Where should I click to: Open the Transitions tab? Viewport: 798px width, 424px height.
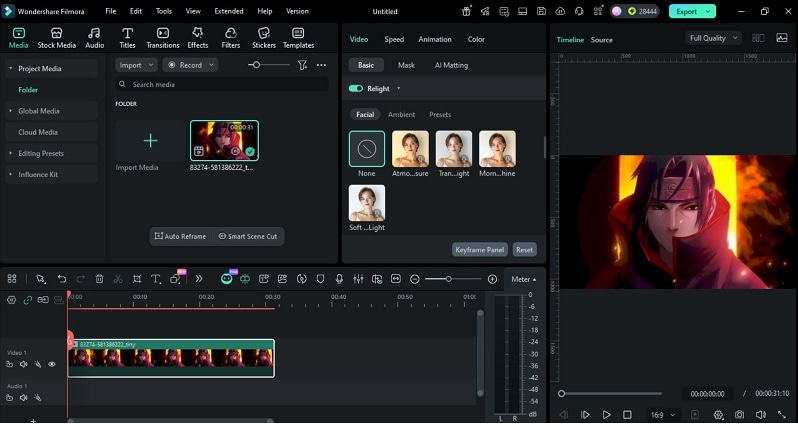(163, 38)
